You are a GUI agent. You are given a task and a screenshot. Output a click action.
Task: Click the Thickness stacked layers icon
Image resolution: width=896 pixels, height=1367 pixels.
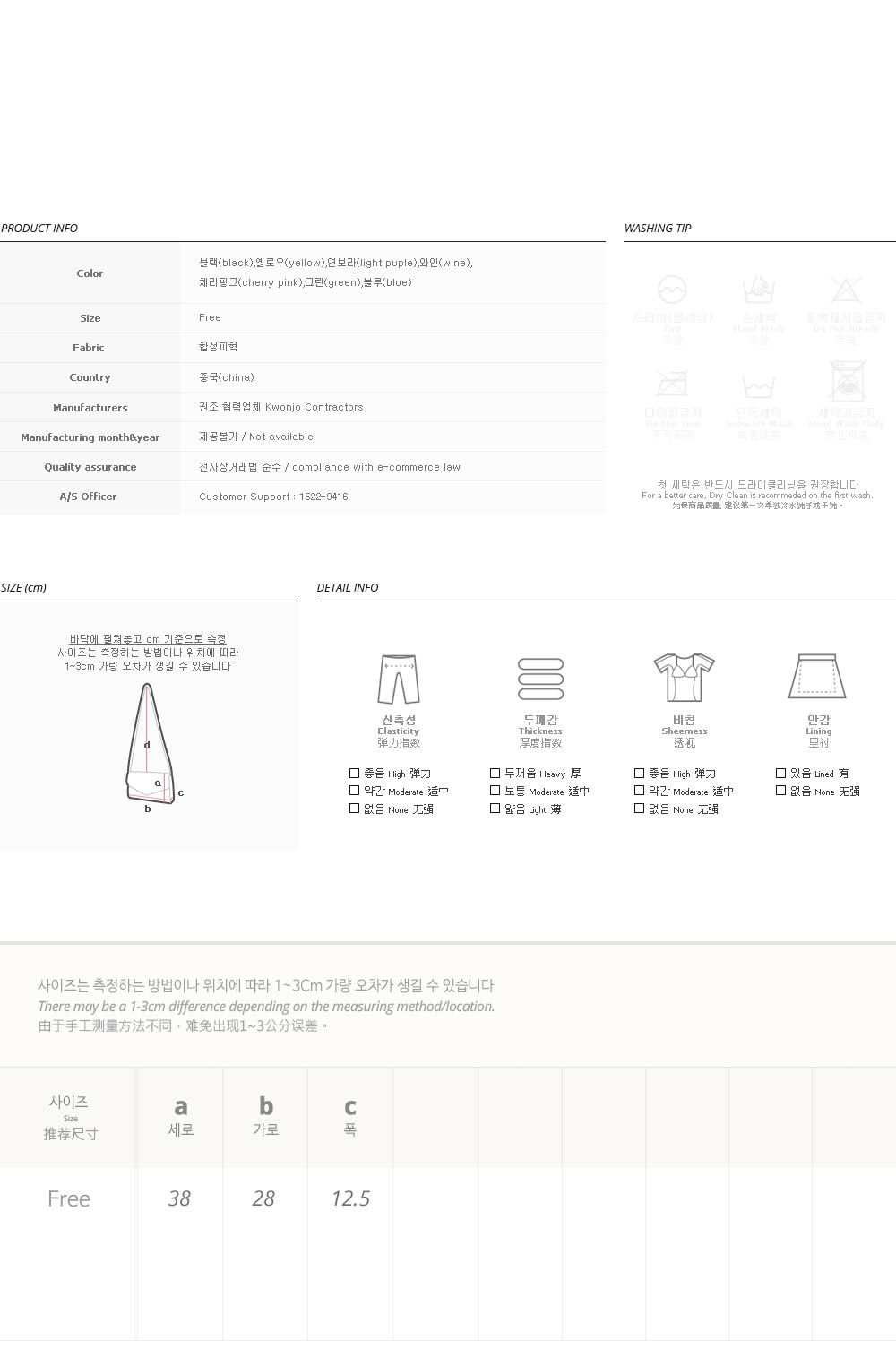[x=541, y=679]
